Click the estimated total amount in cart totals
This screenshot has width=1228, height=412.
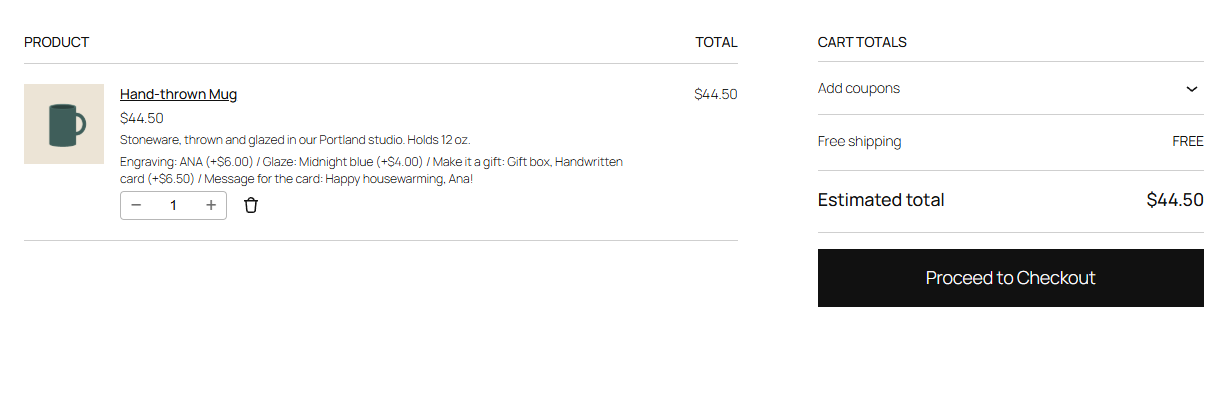1175,200
